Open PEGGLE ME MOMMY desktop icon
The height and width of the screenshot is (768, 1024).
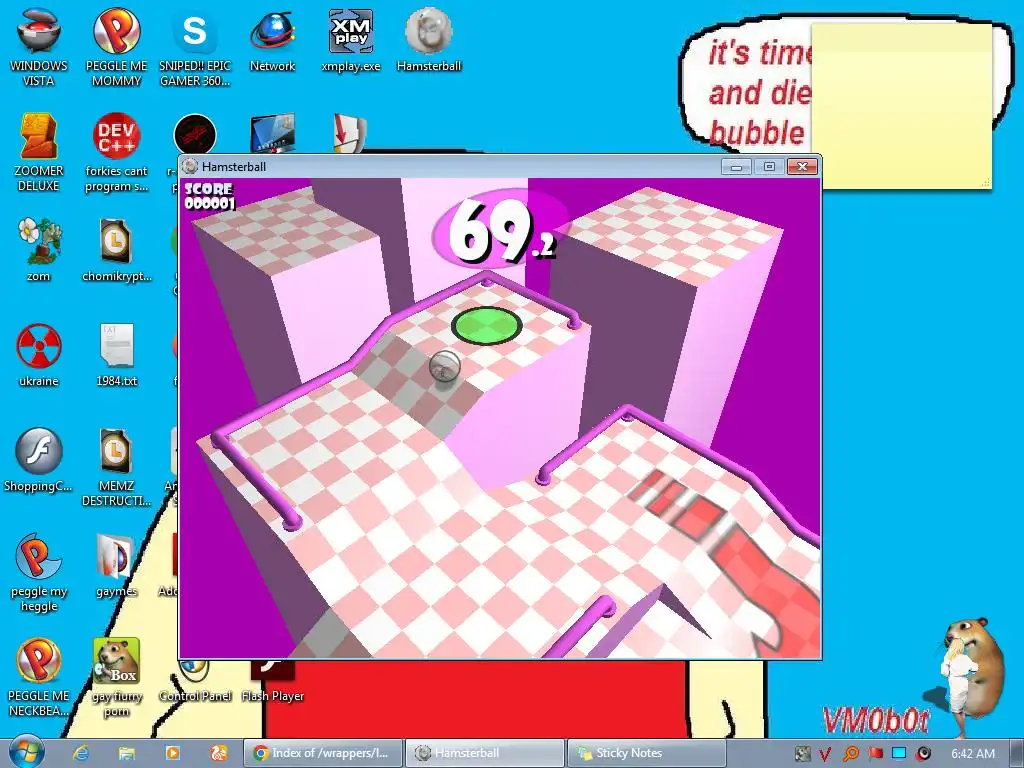116,48
